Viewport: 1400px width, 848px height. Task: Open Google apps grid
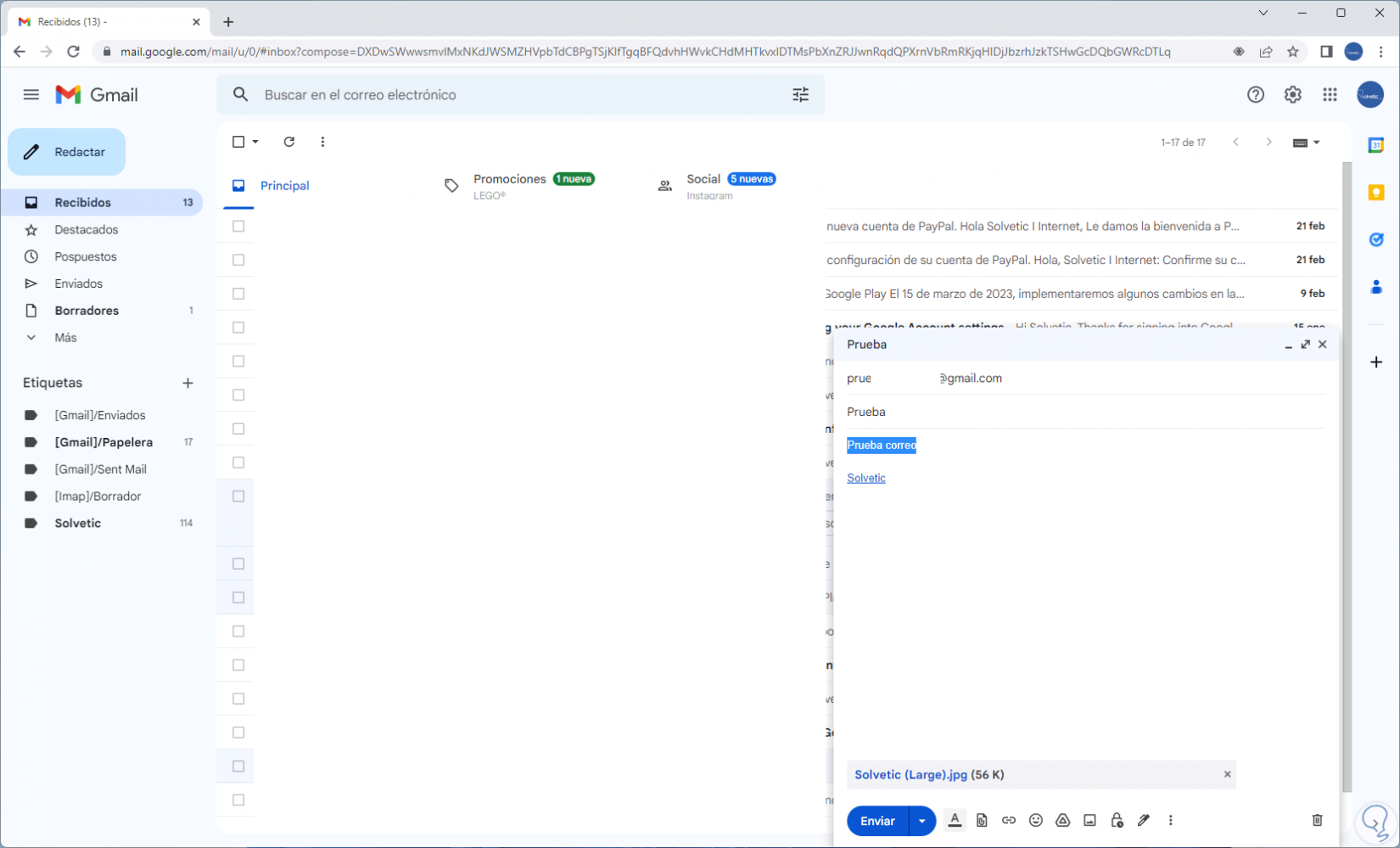(x=1330, y=95)
